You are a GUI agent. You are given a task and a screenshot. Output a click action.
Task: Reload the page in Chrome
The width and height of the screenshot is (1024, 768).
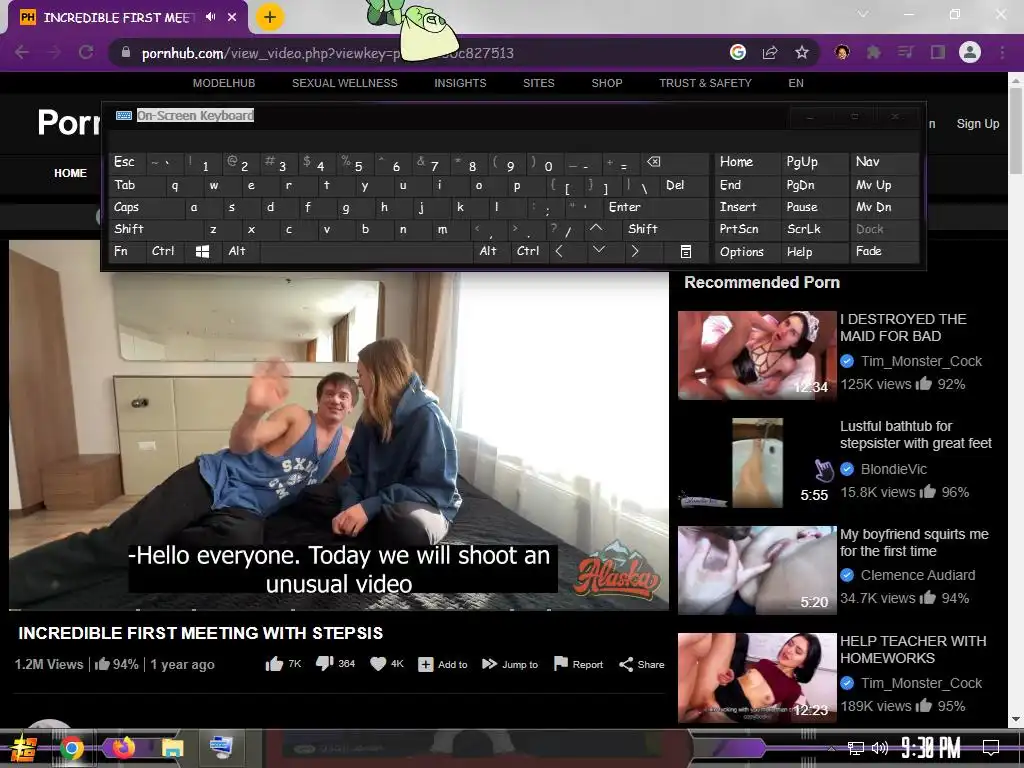pos(86,52)
